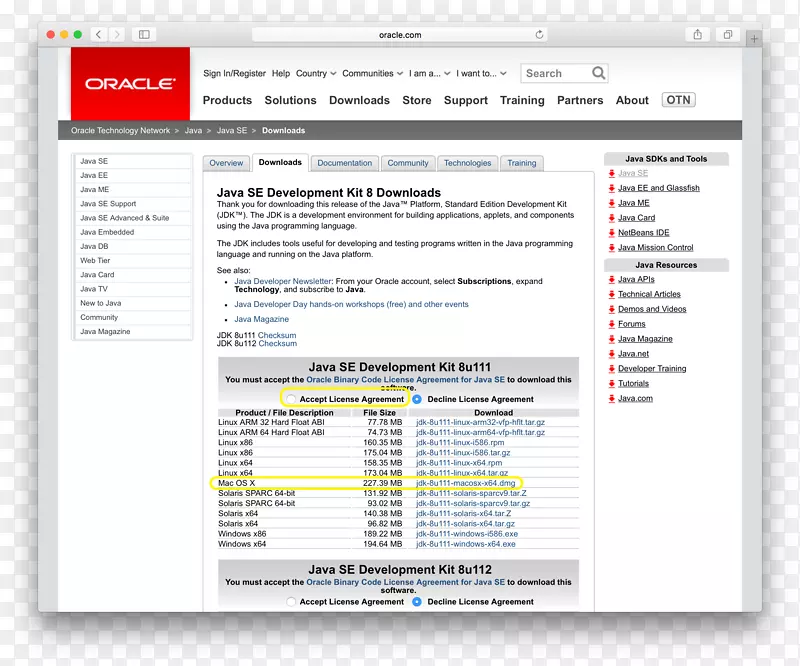Open a new tab with the plus icon

[754, 38]
